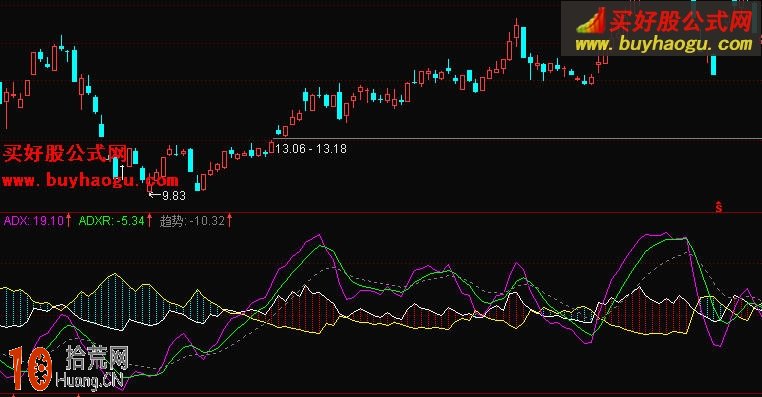Click the red S signal marker
The width and height of the screenshot is (762, 397).
(x=719, y=207)
